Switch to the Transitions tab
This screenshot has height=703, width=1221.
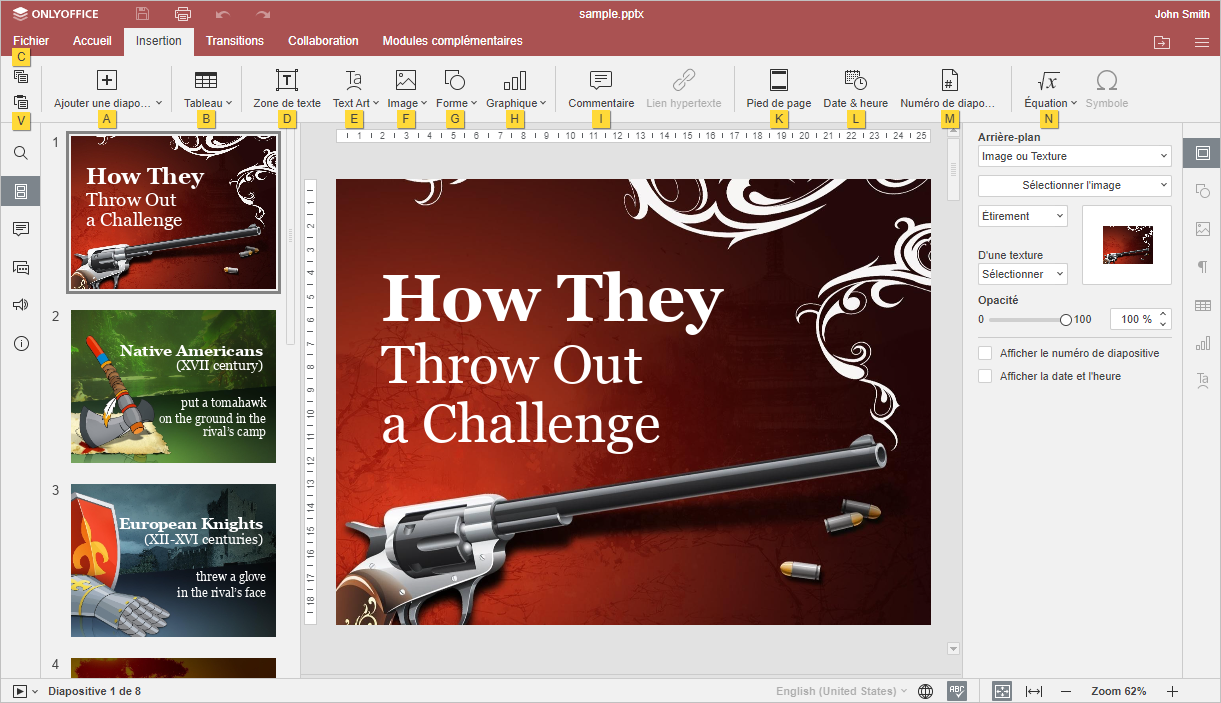coord(235,41)
